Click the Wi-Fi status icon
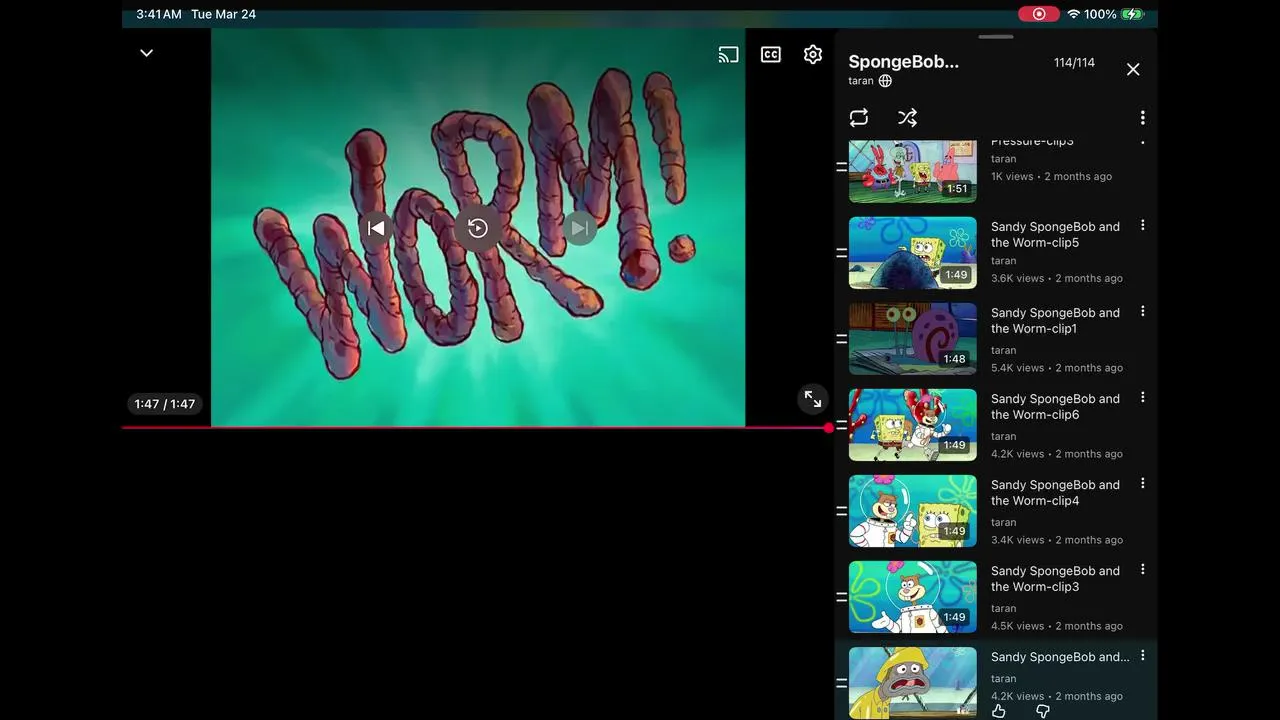Image resolution: width=1280 pixels, height=720 pixels. 1074,14
